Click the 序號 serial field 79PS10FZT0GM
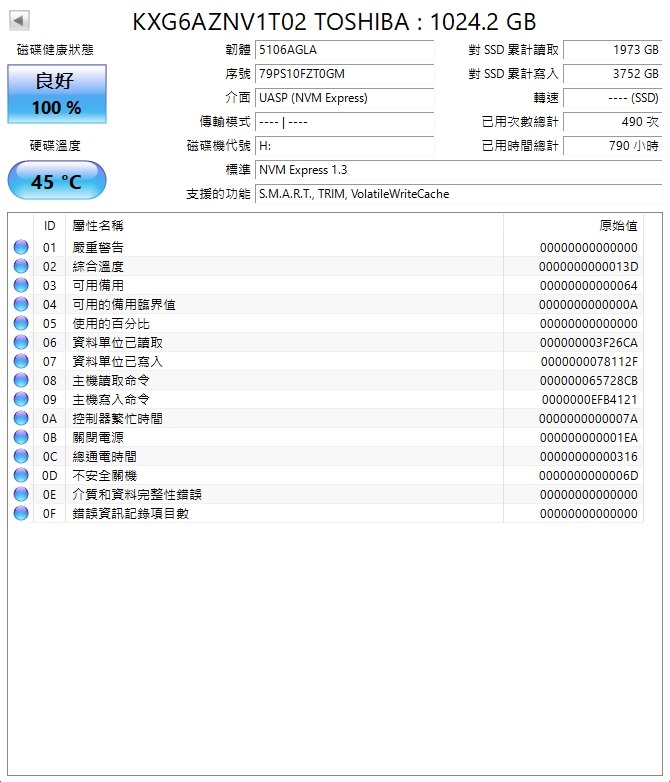The height and width of the screenshot is (782, 670). (x=344, y=74)
